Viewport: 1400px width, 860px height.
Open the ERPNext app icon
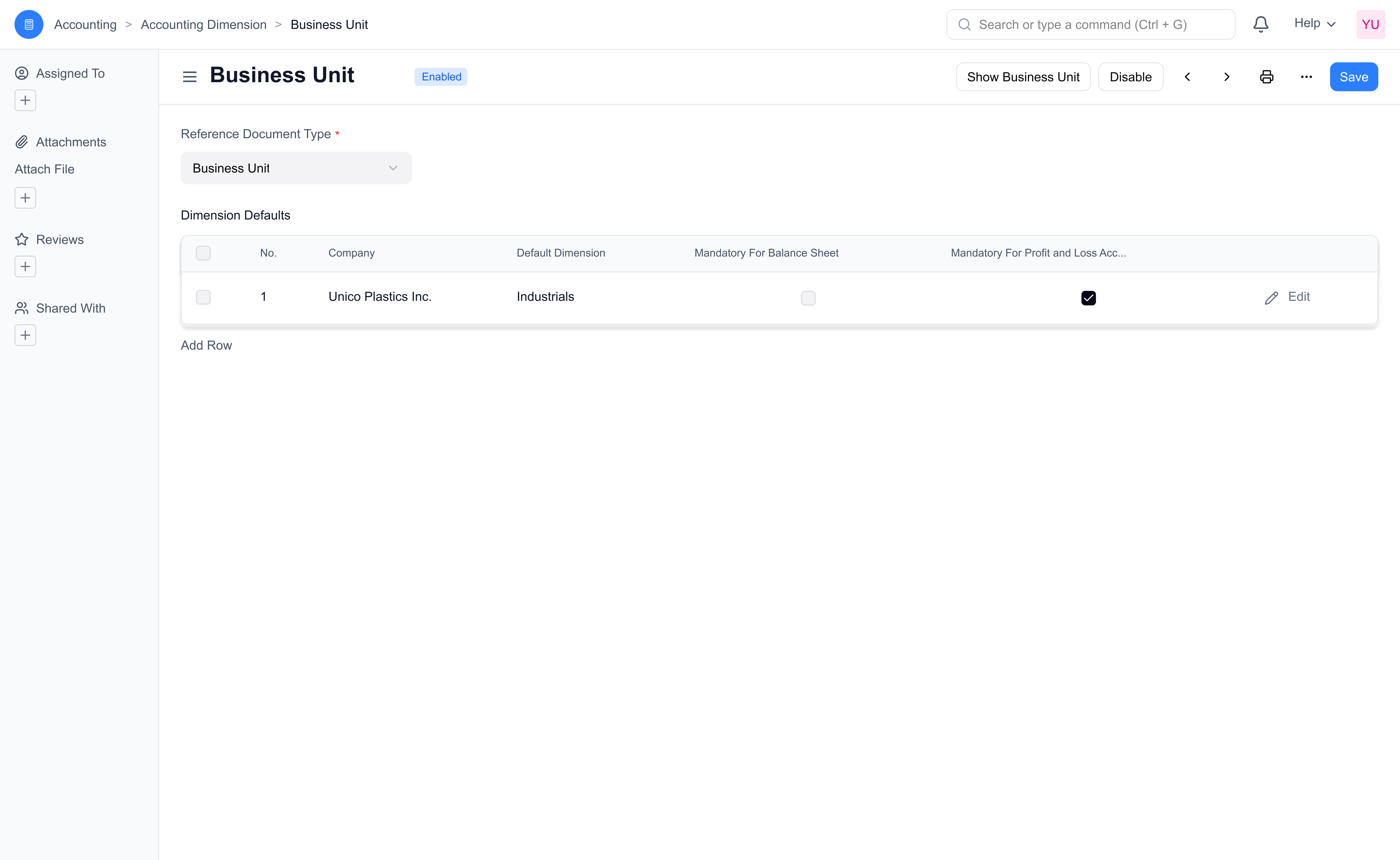click(28, 24)
